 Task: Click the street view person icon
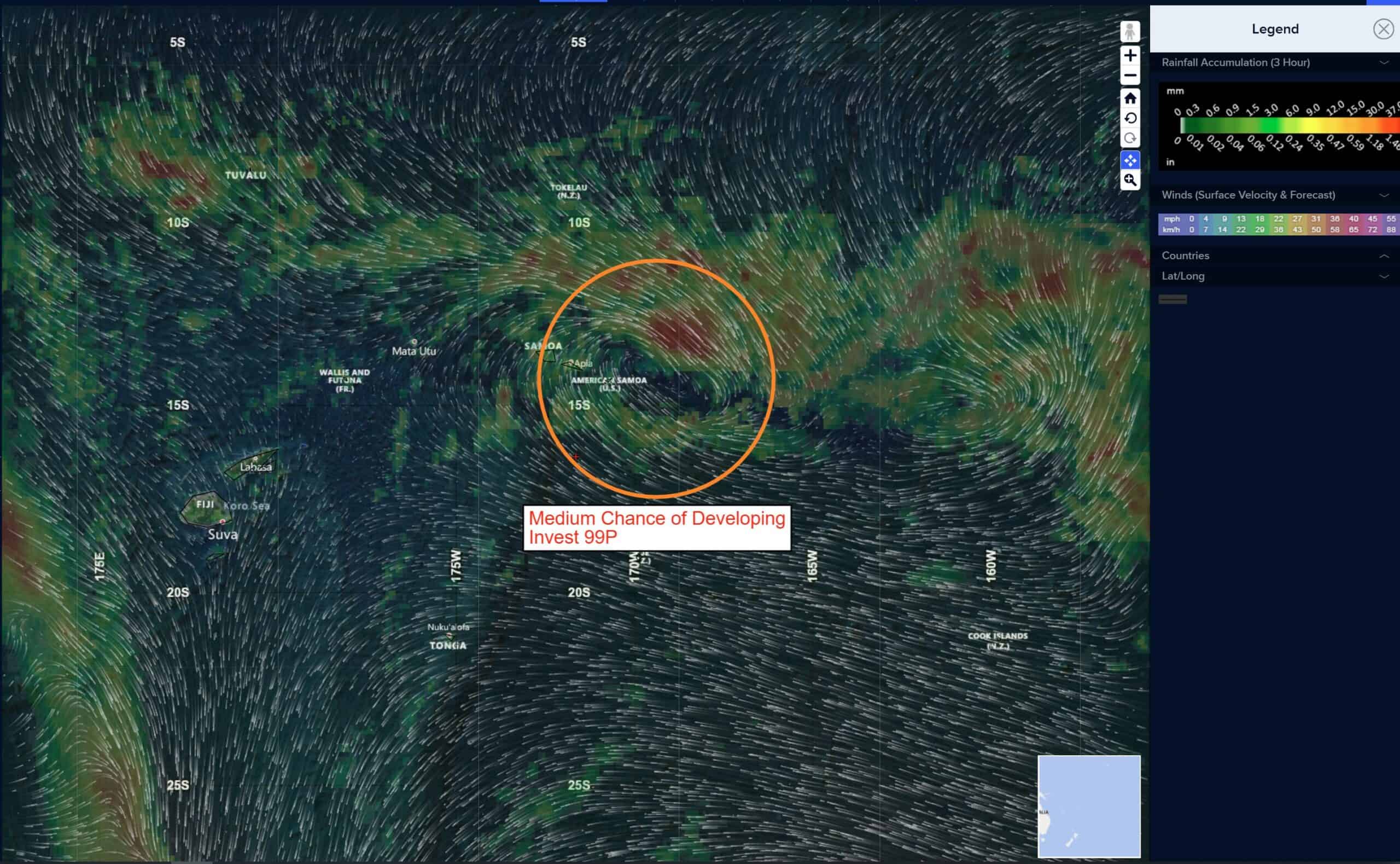[x=1129, y=31]
